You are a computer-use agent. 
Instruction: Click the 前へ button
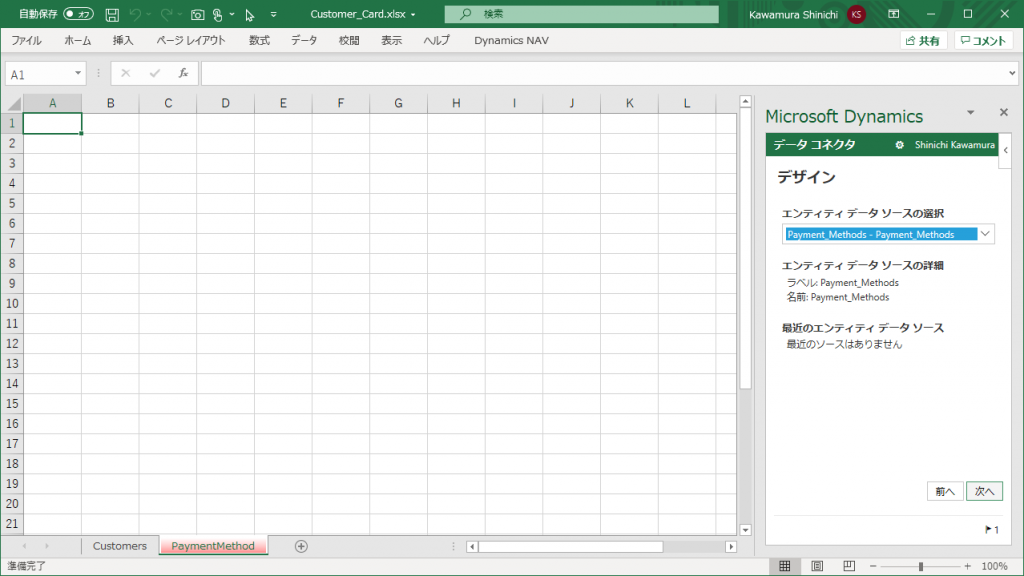(x=945, y=491)
